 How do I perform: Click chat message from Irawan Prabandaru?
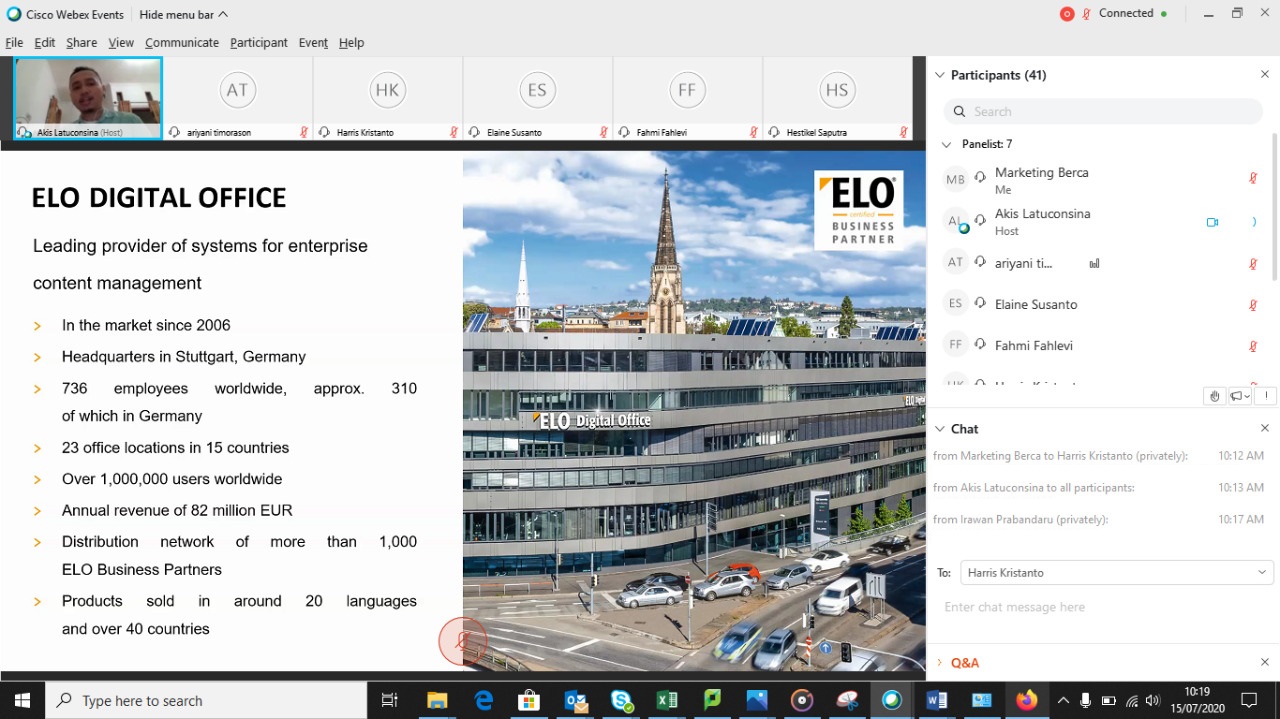pos(1021,520)
